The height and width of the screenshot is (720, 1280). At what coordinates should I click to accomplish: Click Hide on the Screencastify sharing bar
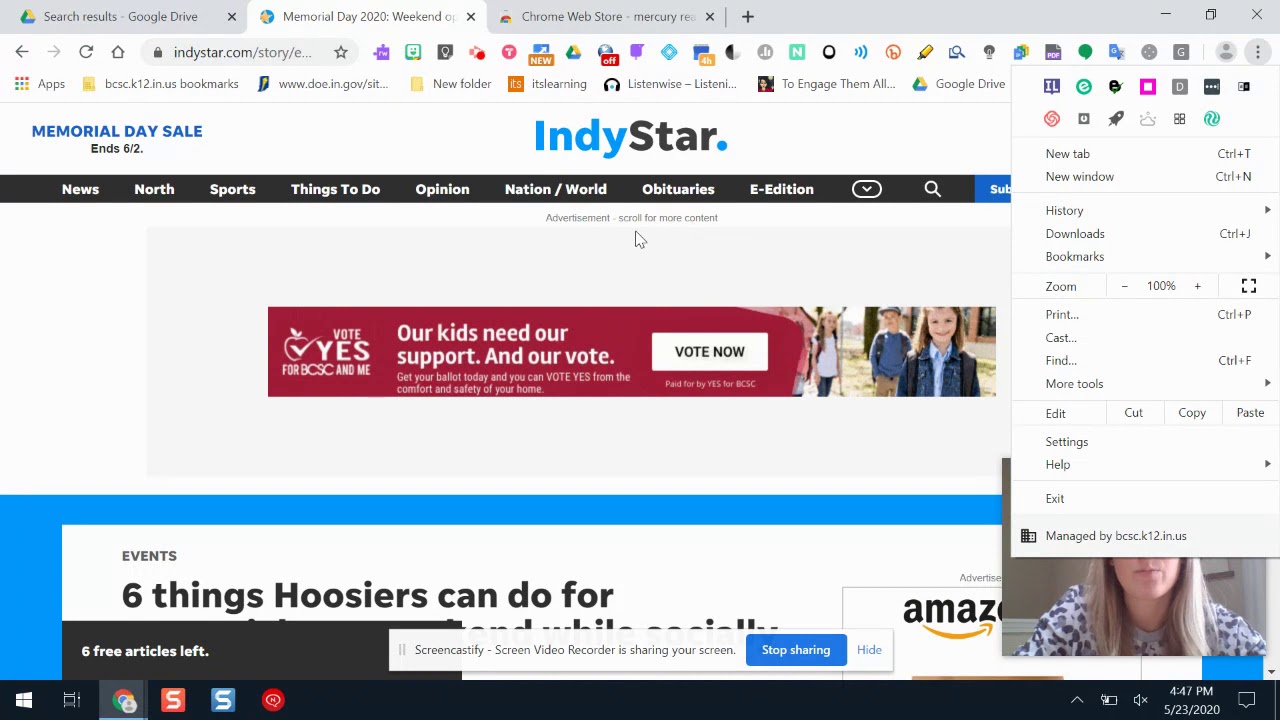tap(869, 650)
